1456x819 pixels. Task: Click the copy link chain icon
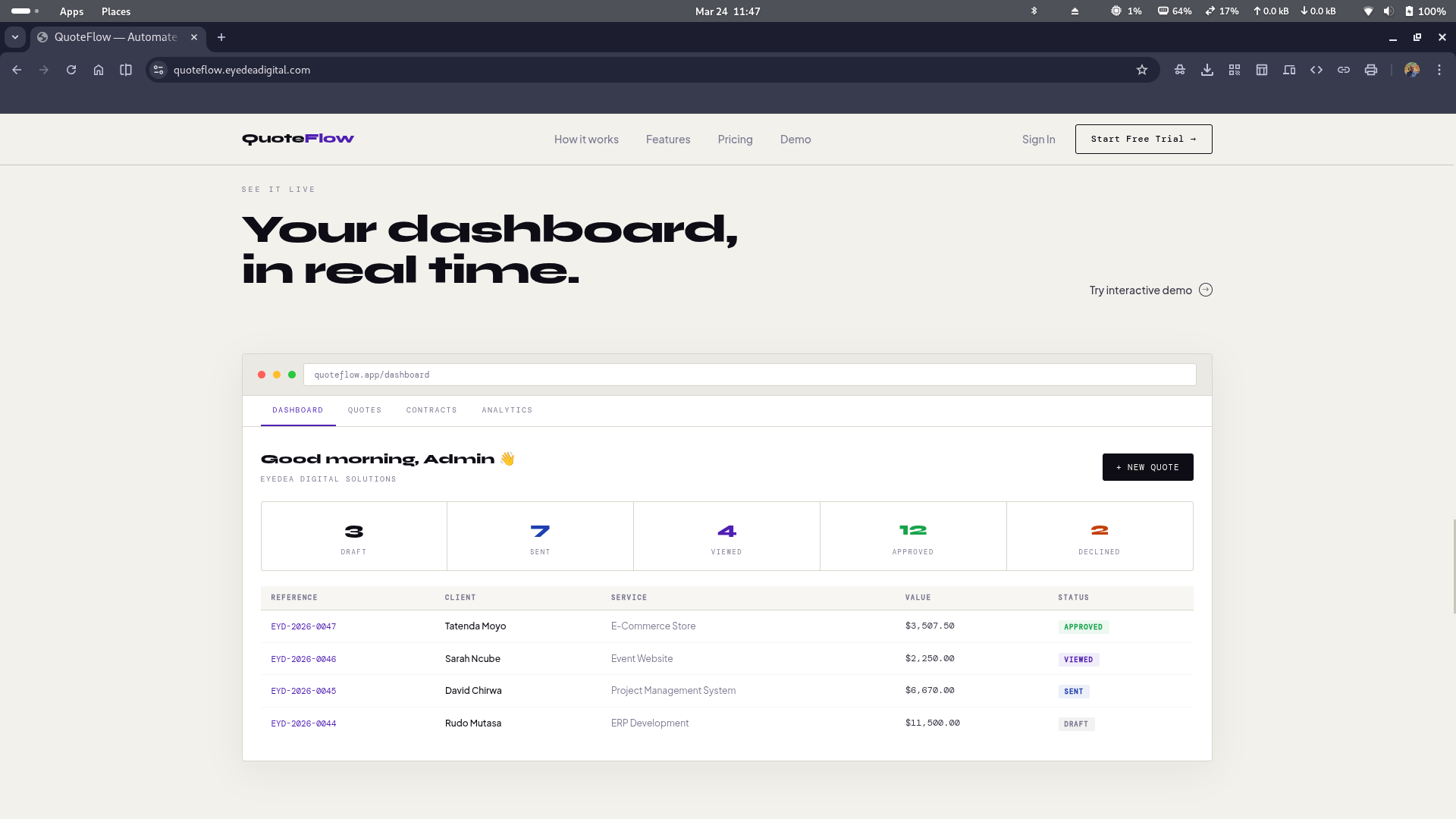(1344, 70)
